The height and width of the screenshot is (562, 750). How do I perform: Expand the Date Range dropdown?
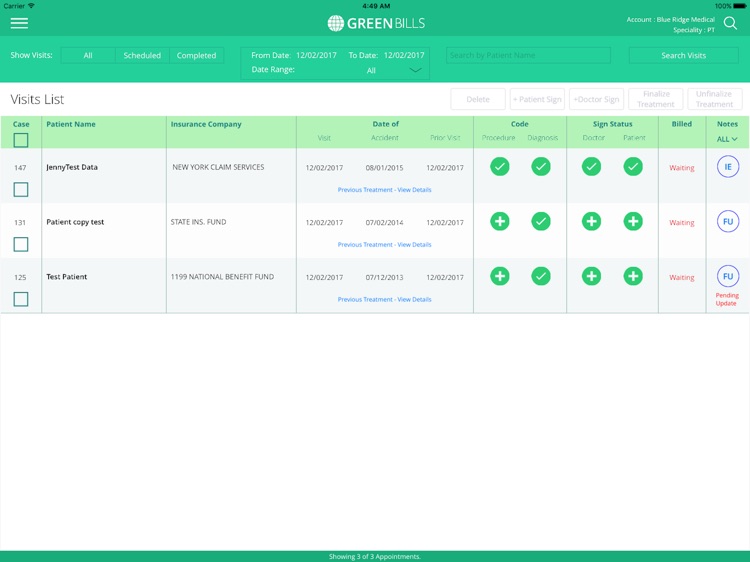(x=415, y=70)
